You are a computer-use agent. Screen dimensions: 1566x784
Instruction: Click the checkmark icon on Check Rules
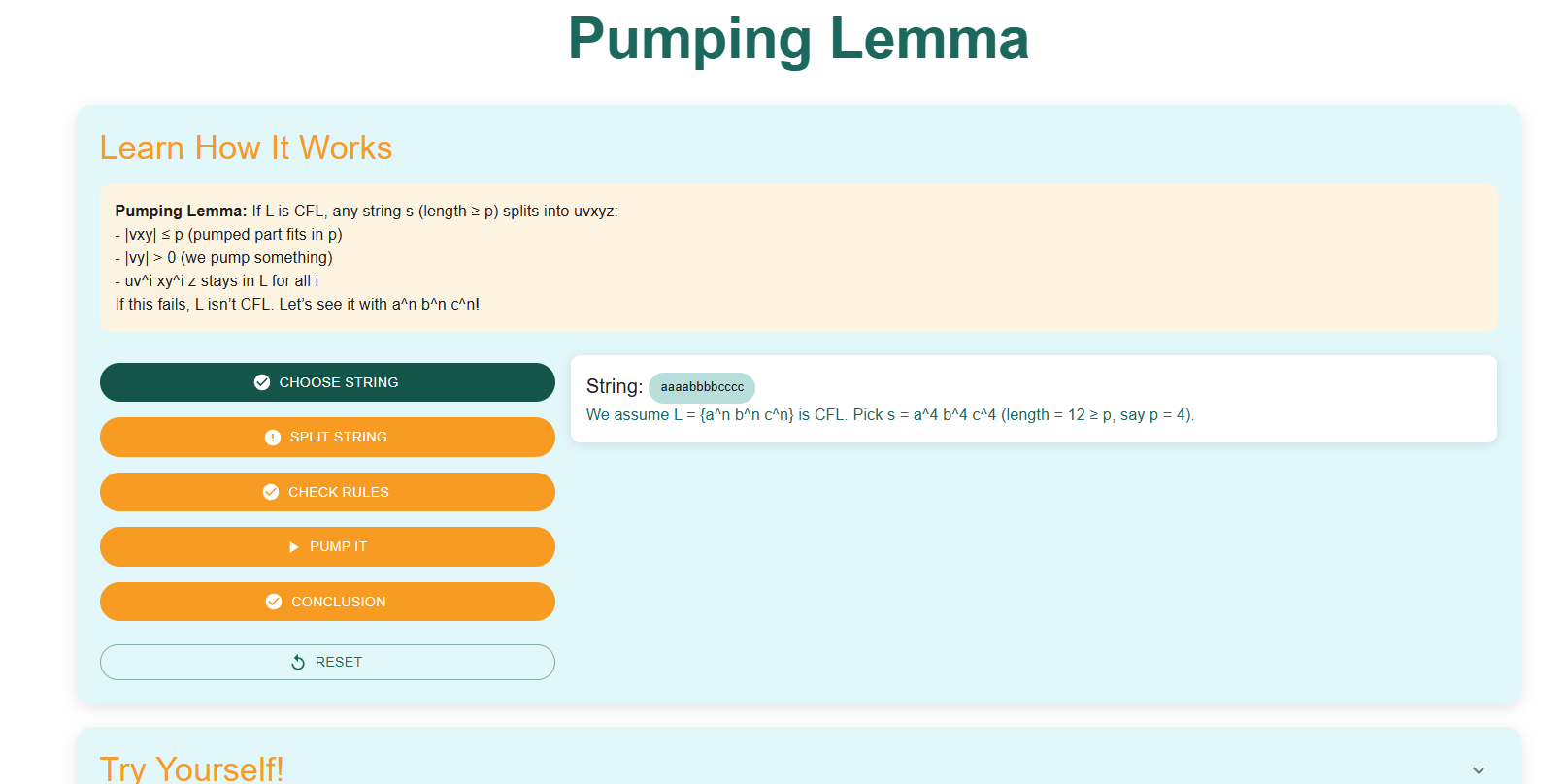(271, 492)
